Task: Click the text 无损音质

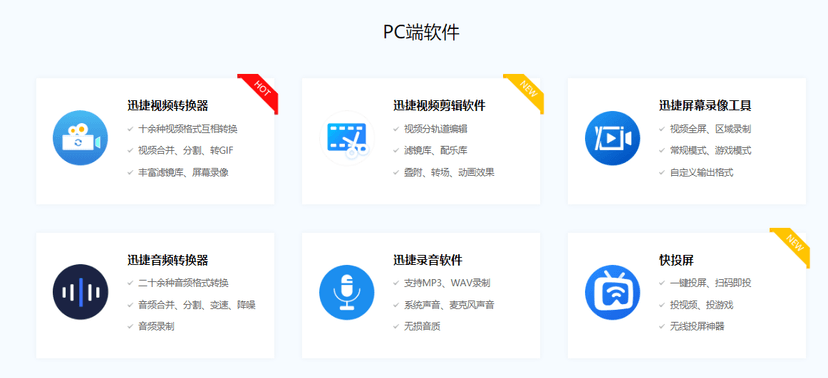Action: pos(422,326)
